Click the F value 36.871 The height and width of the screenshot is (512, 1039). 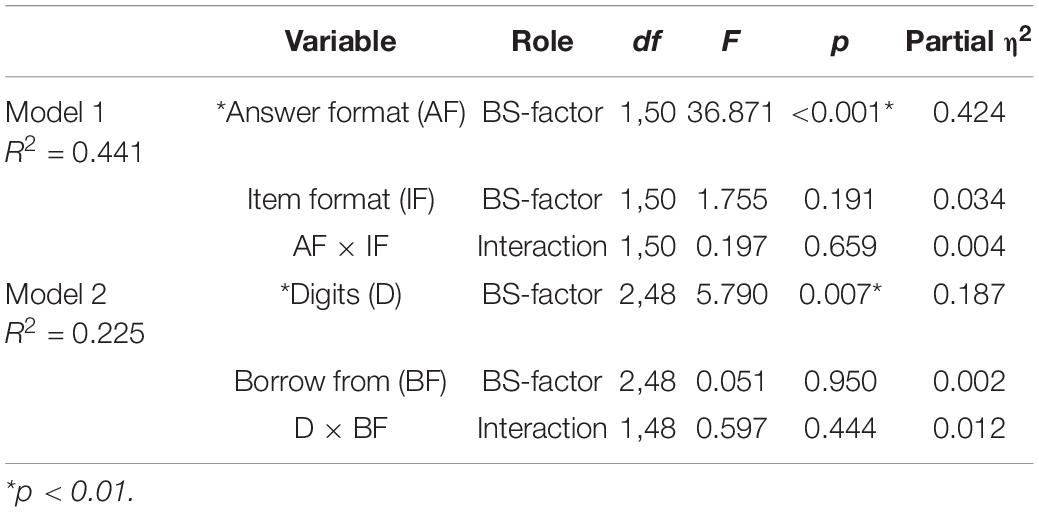coord(730,113)
